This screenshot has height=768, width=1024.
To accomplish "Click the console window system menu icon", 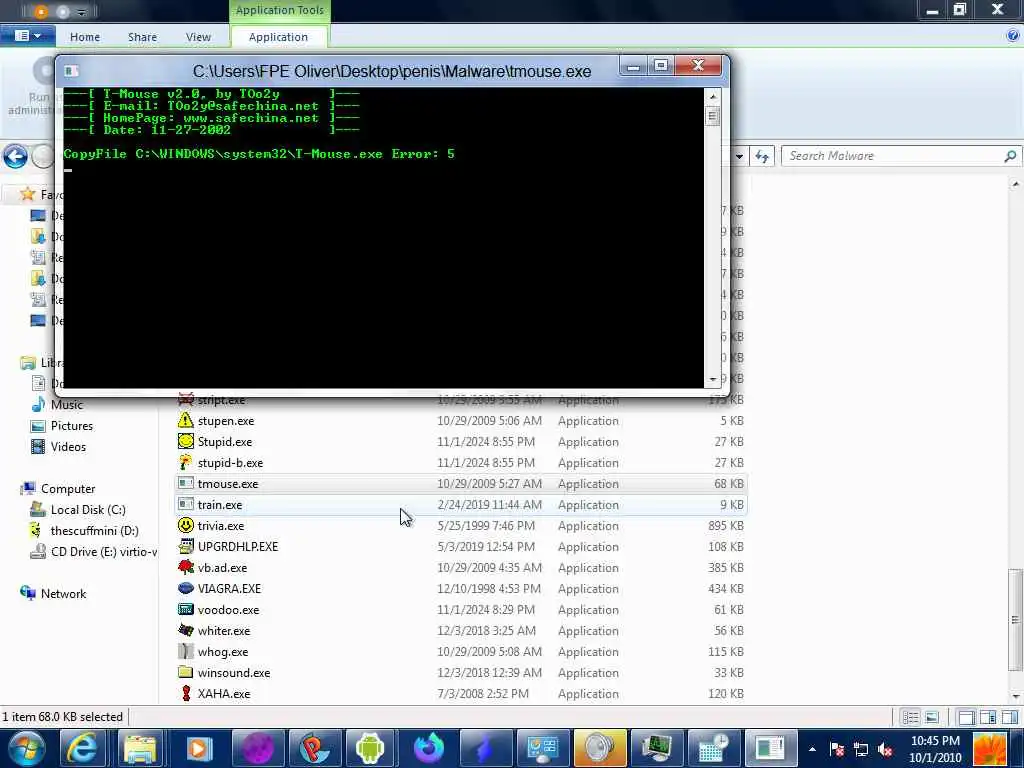I will (x=71, y=71).
